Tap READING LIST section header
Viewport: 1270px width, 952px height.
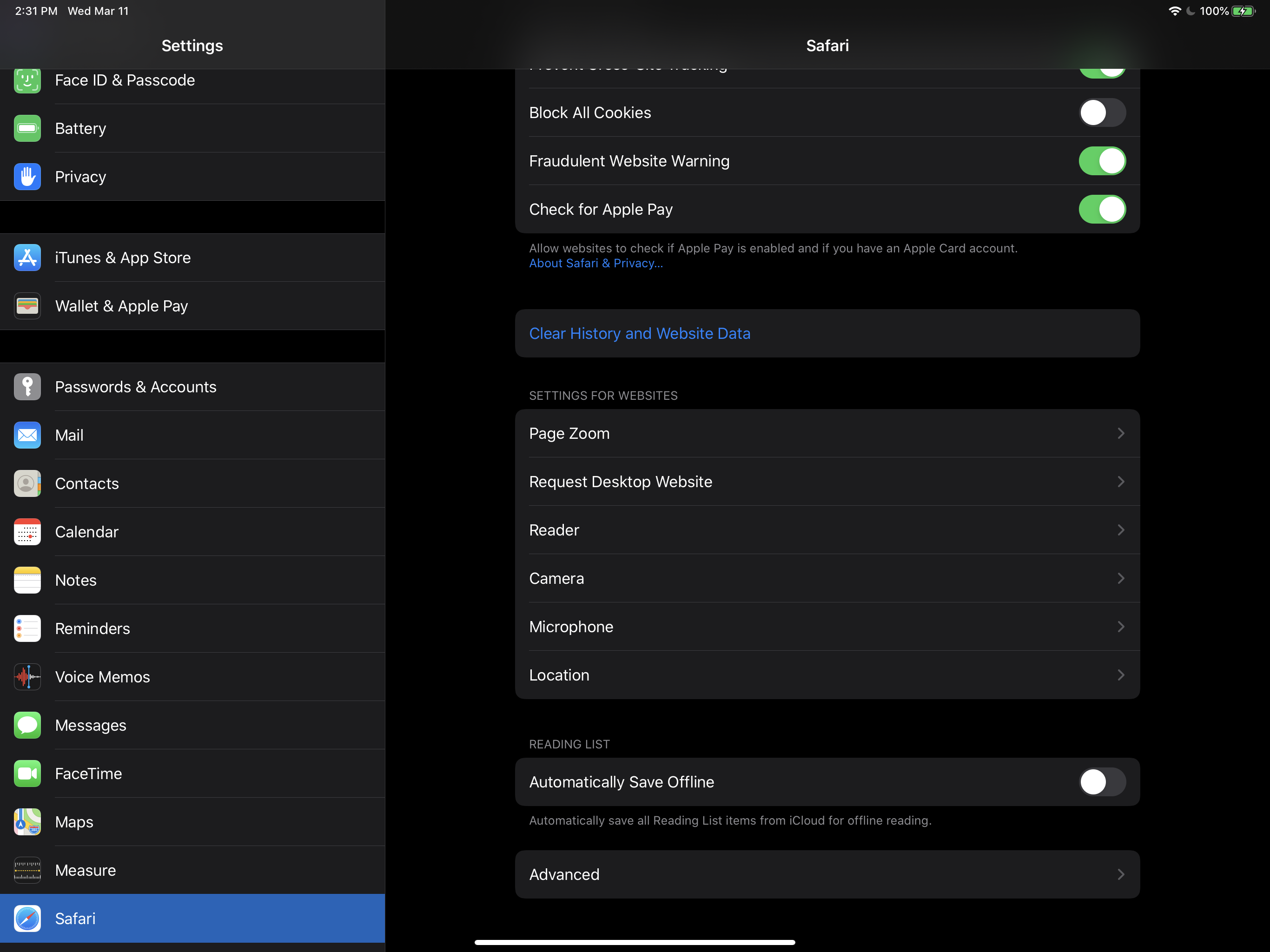pos(569,744)
